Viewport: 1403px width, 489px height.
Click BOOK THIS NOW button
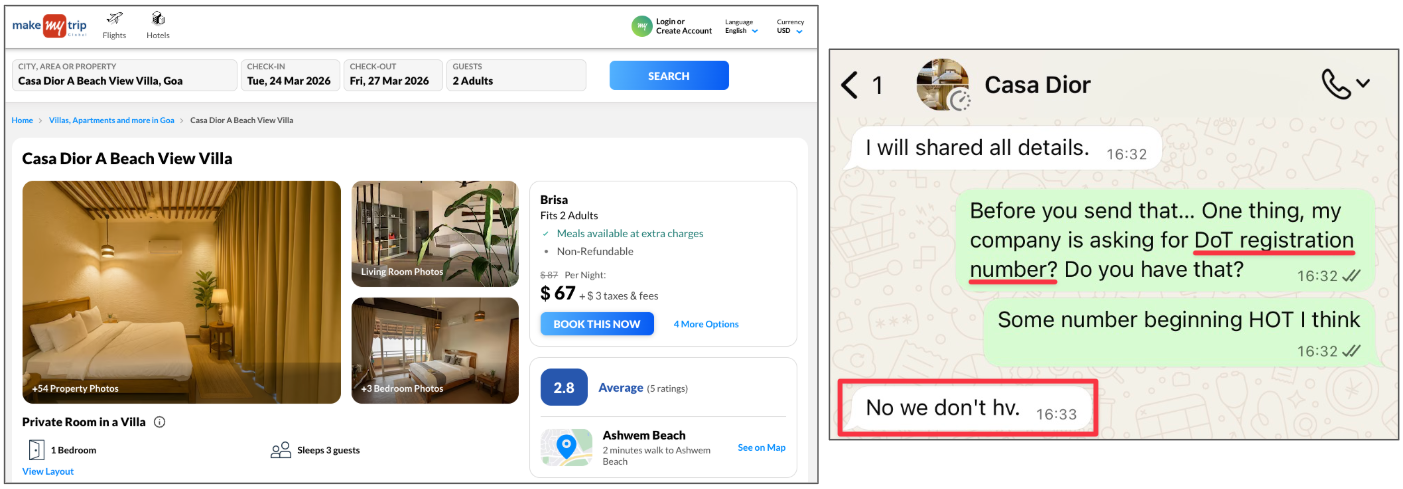[597, 324]
